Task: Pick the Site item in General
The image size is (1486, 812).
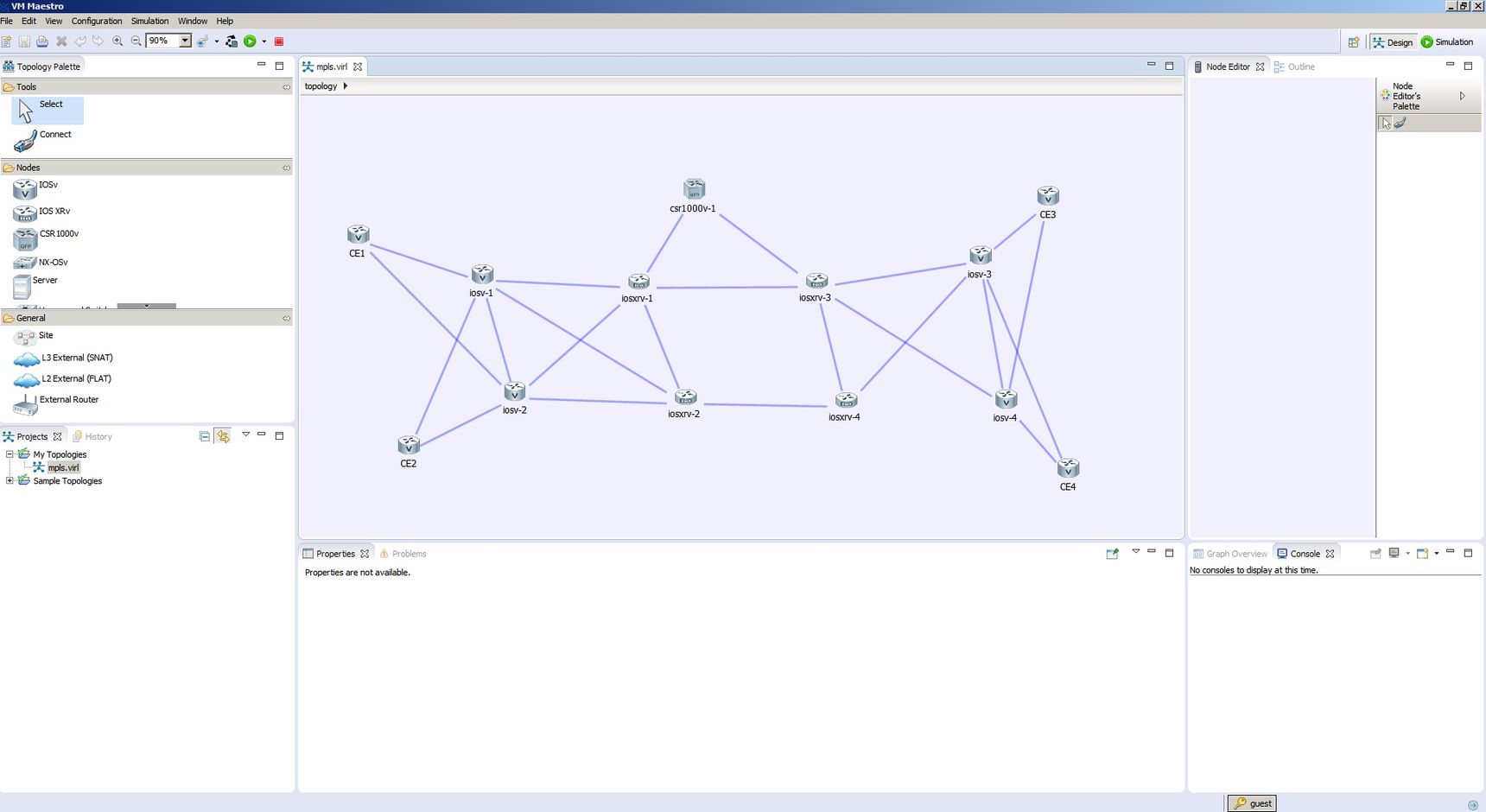Action: (33, 336)
